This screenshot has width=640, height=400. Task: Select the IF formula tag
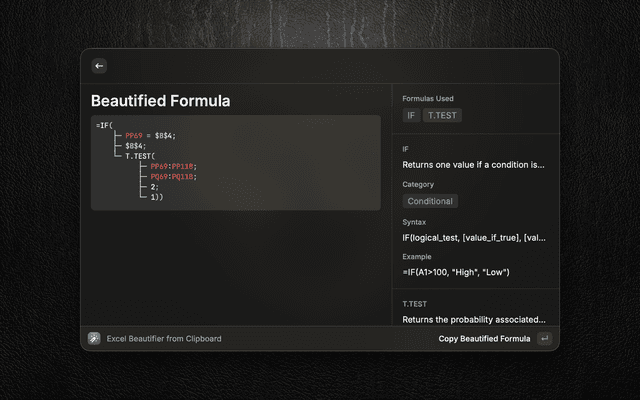[410, 116]
